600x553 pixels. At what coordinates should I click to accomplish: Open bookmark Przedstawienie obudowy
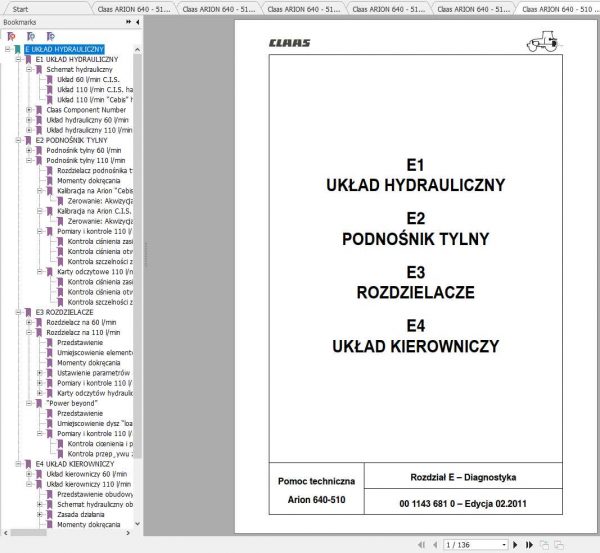pos(95,494)
